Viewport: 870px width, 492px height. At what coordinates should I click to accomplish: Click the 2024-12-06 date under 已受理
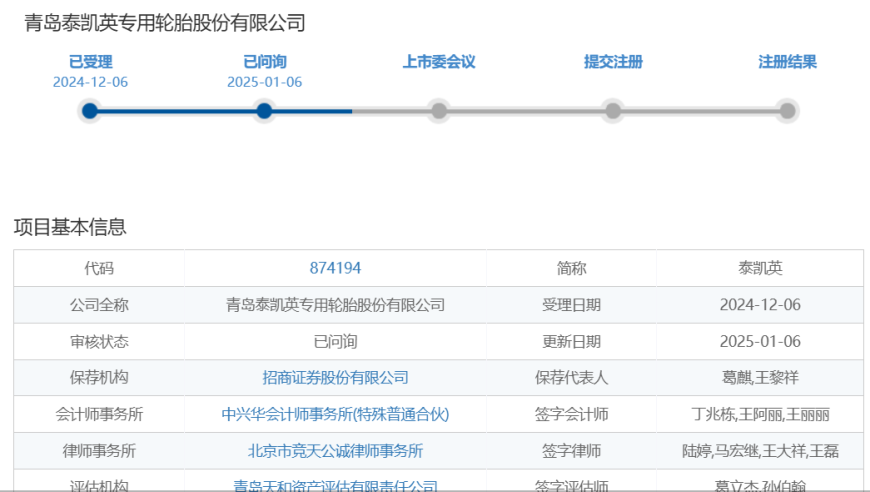90,82
